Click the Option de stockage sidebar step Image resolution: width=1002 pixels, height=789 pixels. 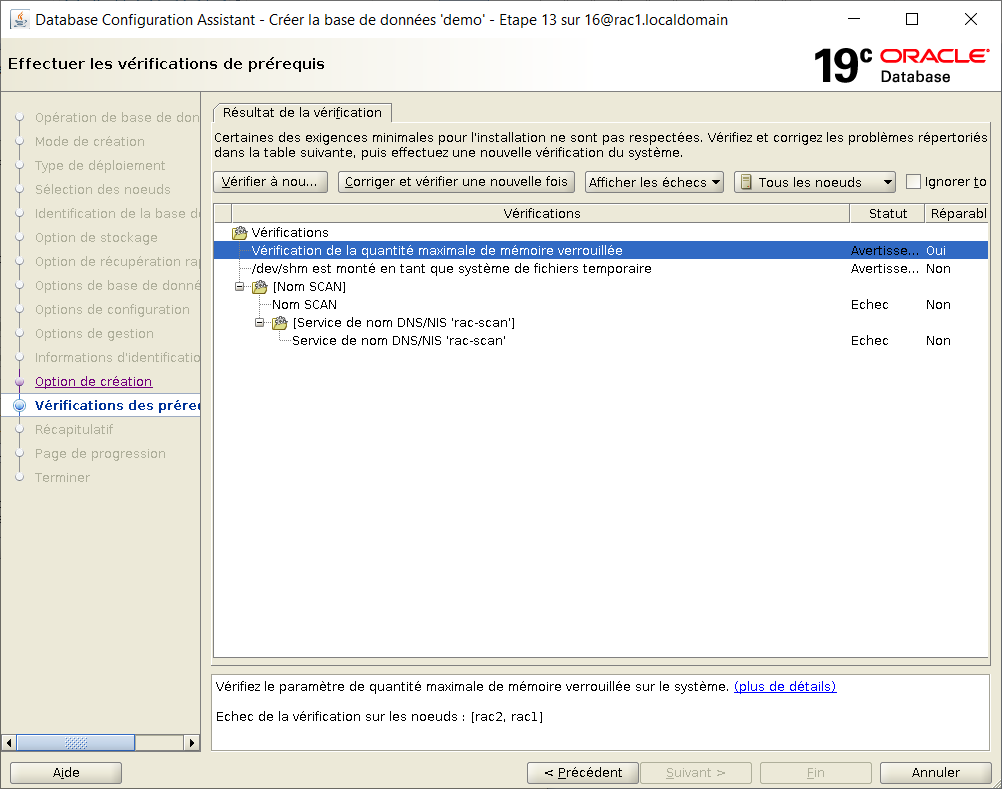coord(96,238)
